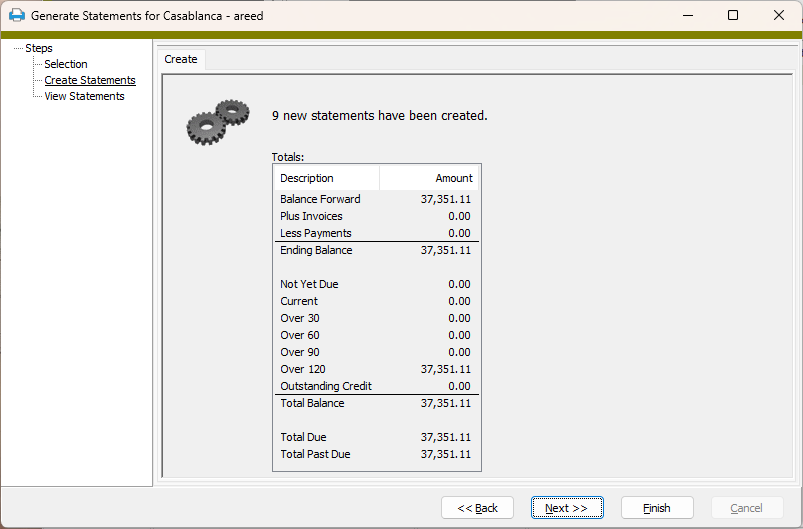803x529 pixels.
Task: Jump to the View Statements step
Action: pyautogui.click(x=84, y=96)
